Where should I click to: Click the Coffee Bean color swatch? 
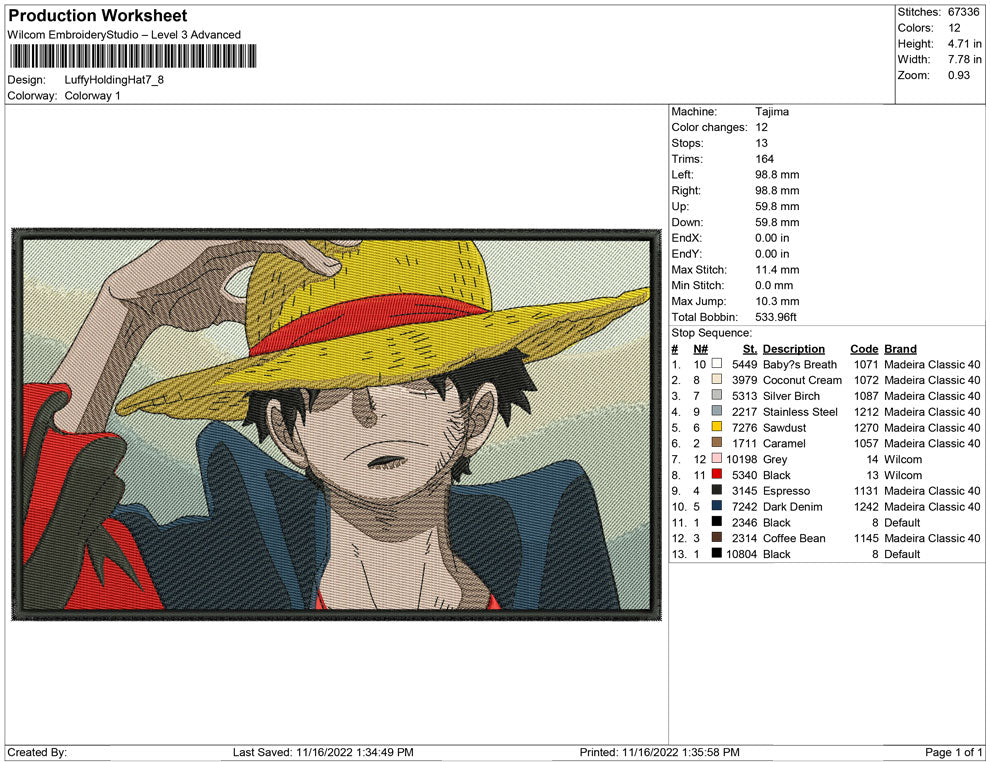tap(717, 537)
